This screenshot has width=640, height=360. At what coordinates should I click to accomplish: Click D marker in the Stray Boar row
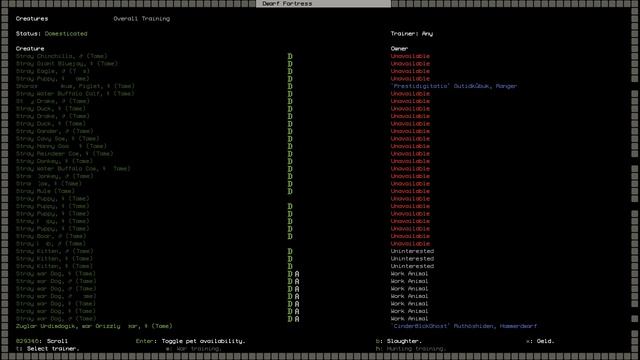290,236
